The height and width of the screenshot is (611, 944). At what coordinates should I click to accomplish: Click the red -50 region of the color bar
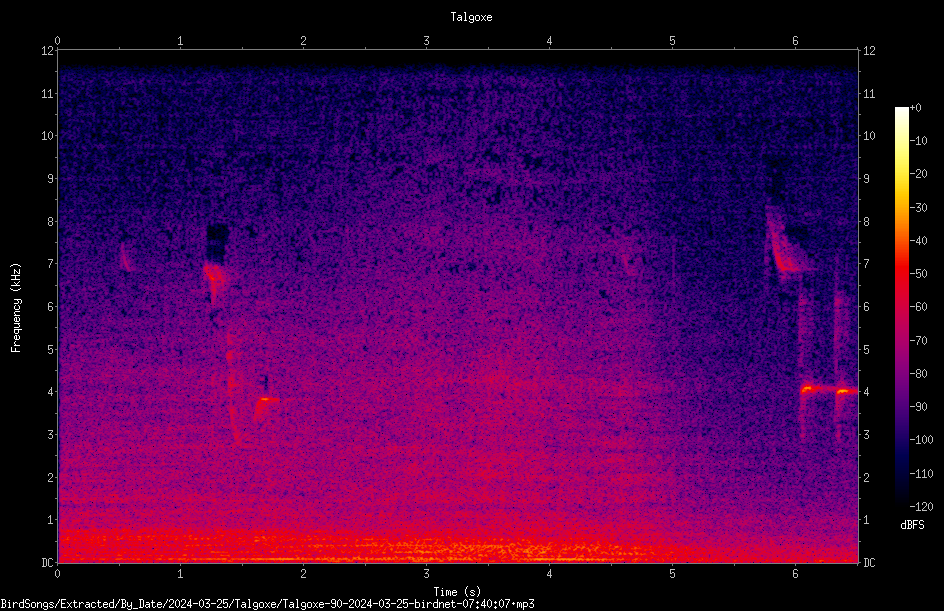[x=901, y=274]
